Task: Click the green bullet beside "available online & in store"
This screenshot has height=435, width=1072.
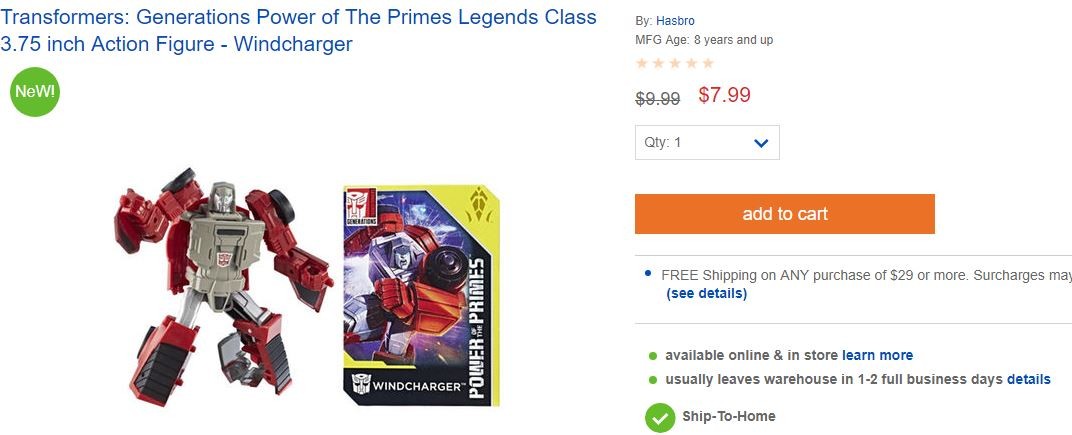Action: click(653, 356)
